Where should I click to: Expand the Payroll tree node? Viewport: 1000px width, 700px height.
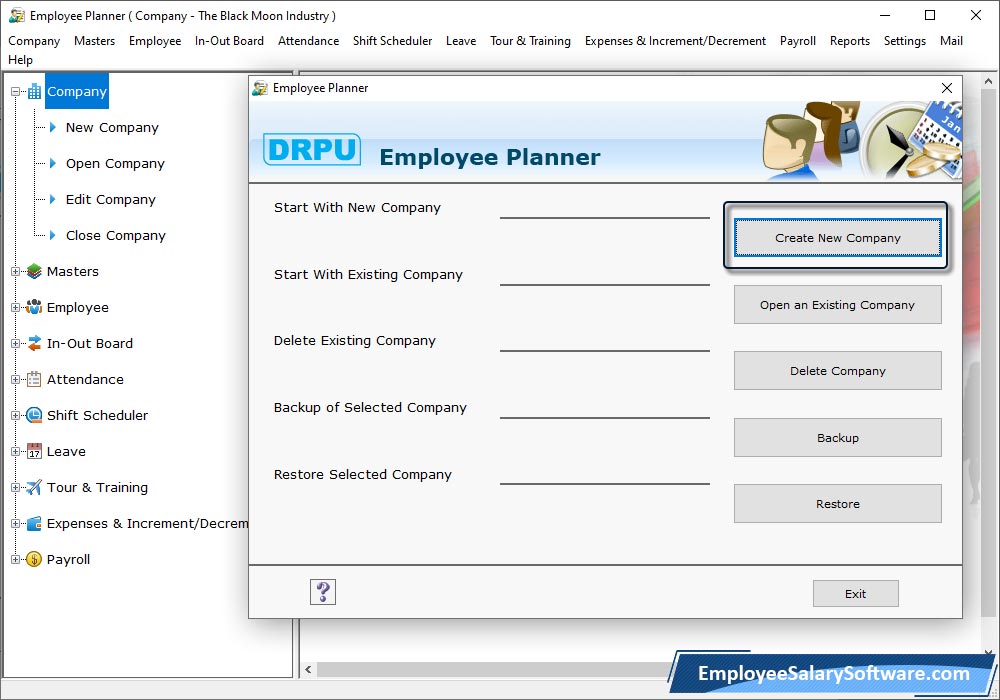point(15,560)
